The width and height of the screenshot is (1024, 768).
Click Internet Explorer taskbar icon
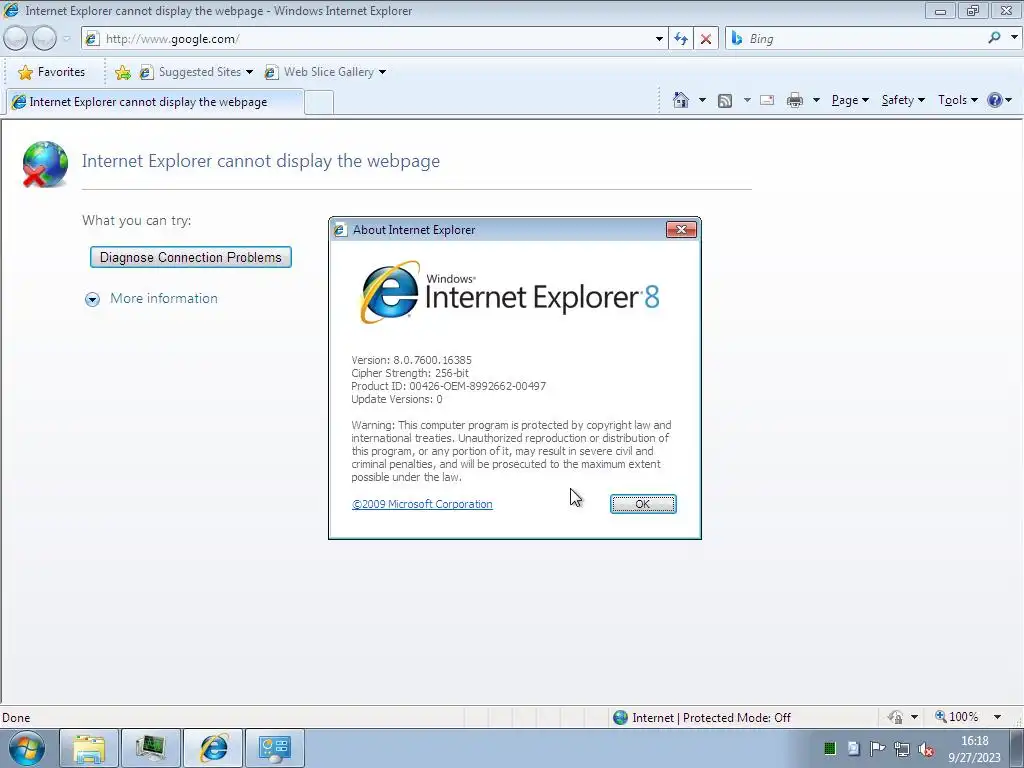pyautogui.click(x=213, y=748)
